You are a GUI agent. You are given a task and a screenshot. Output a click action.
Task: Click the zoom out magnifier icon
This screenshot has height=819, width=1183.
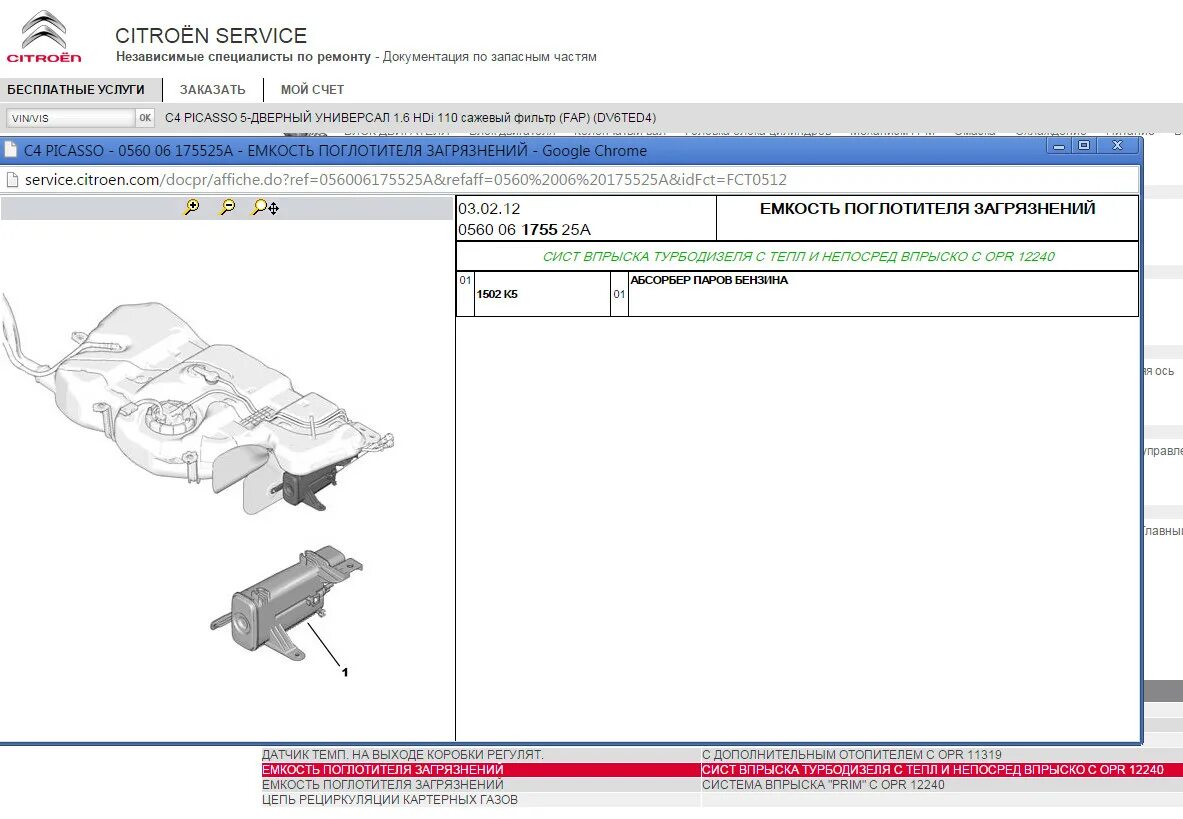coord(226,207)
